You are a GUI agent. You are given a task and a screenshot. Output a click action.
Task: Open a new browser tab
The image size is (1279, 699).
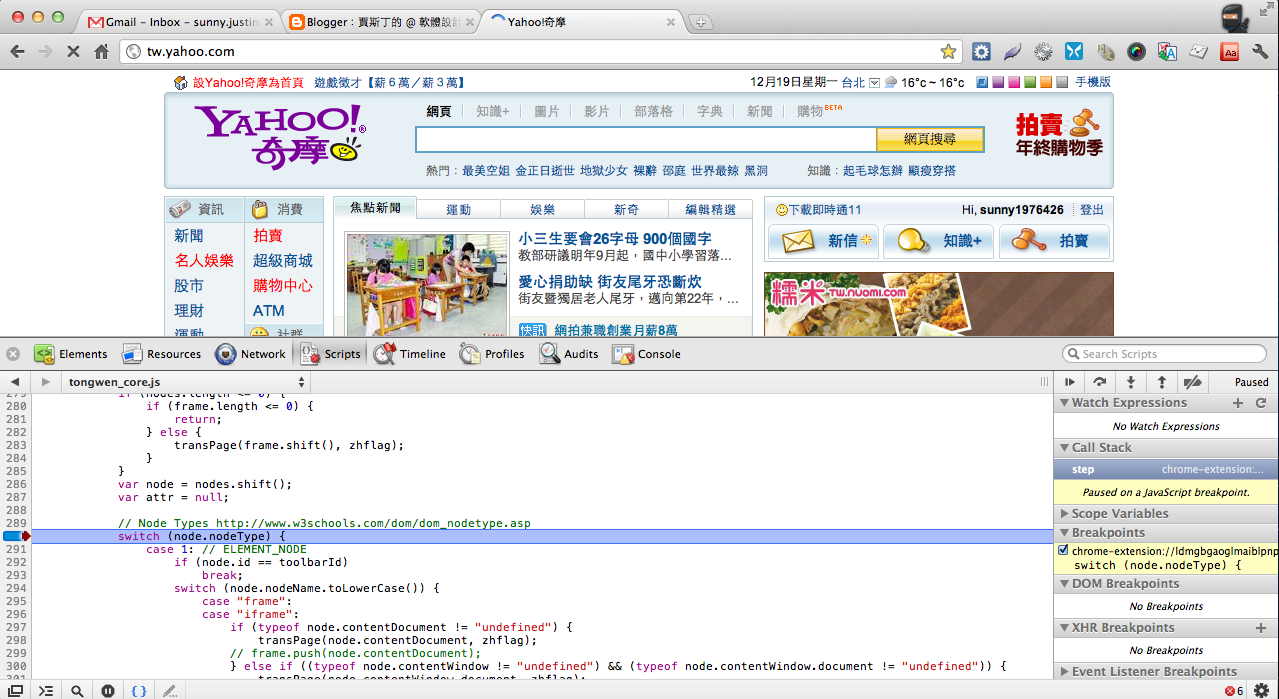[x=701, y=22]
